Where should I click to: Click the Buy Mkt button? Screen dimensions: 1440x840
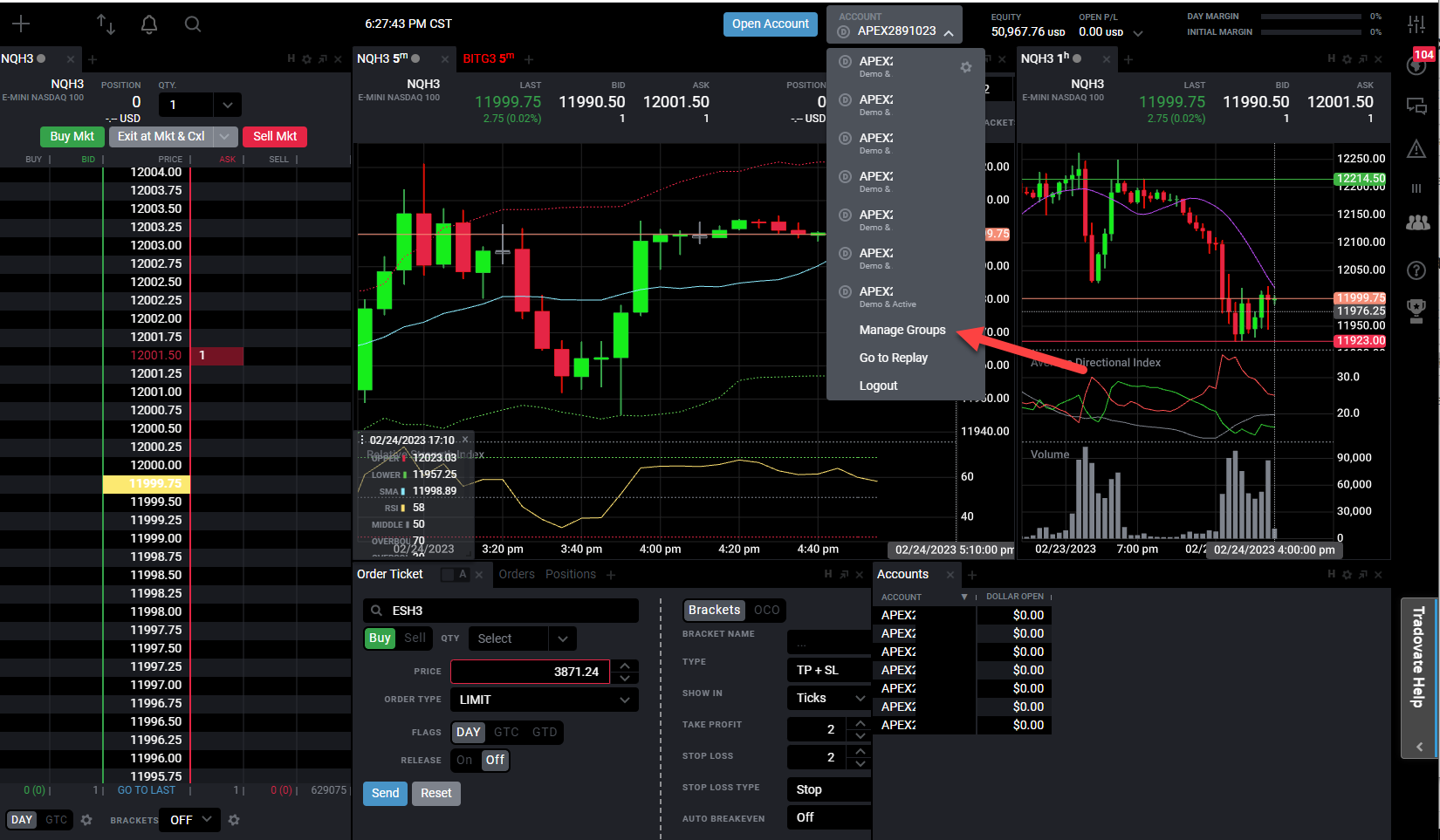pyautogui.click(x=72, y=137)
